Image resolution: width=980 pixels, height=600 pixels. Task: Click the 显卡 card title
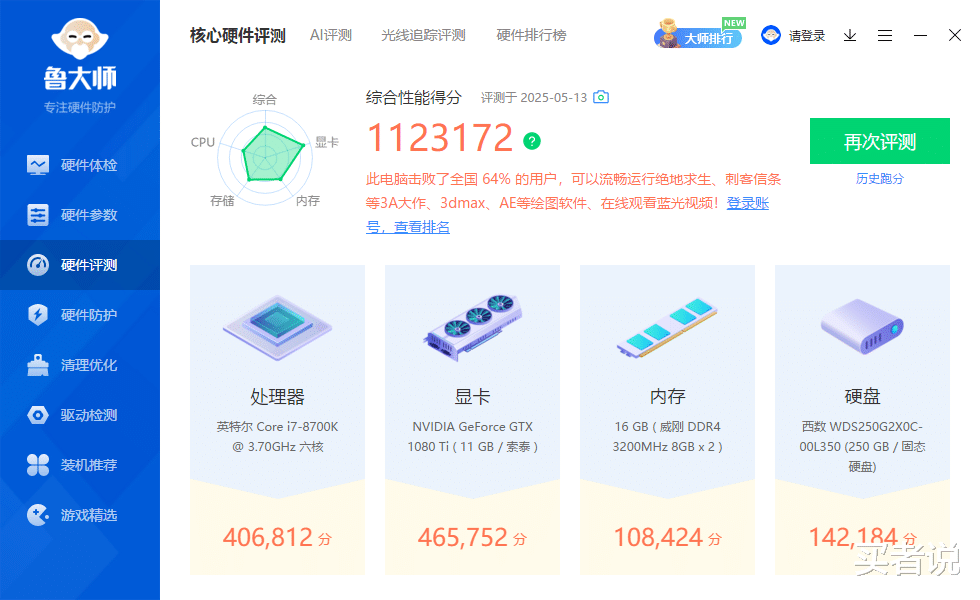[x=472, y=396]
